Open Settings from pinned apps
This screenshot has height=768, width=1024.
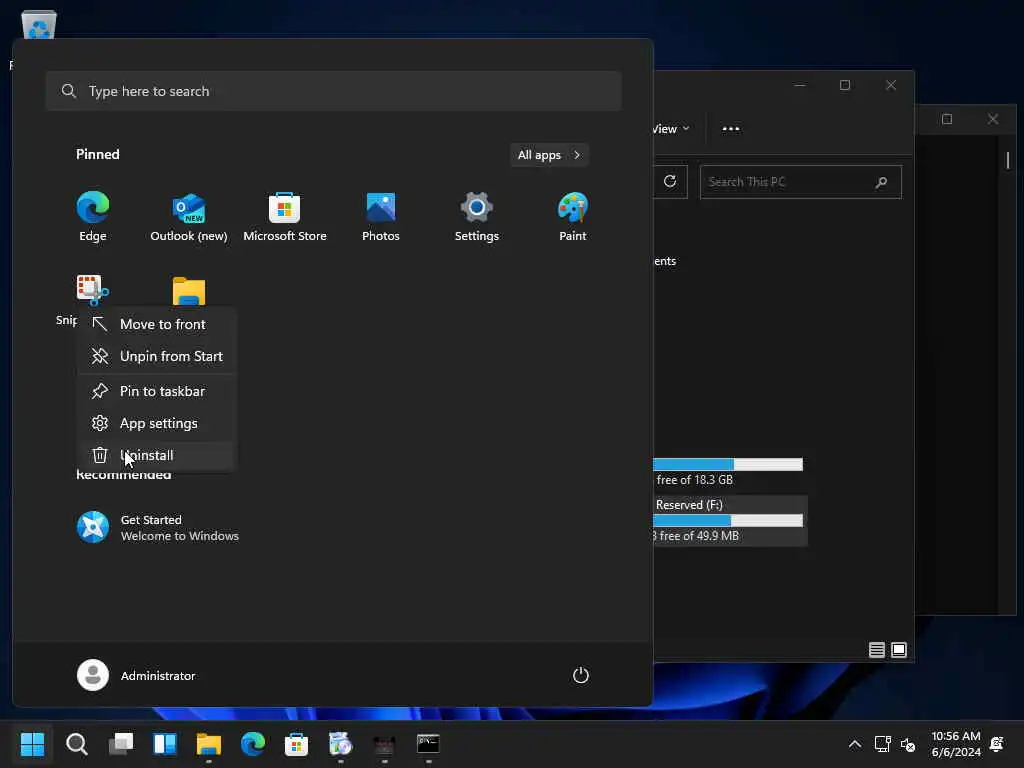(x=477, y=217)
